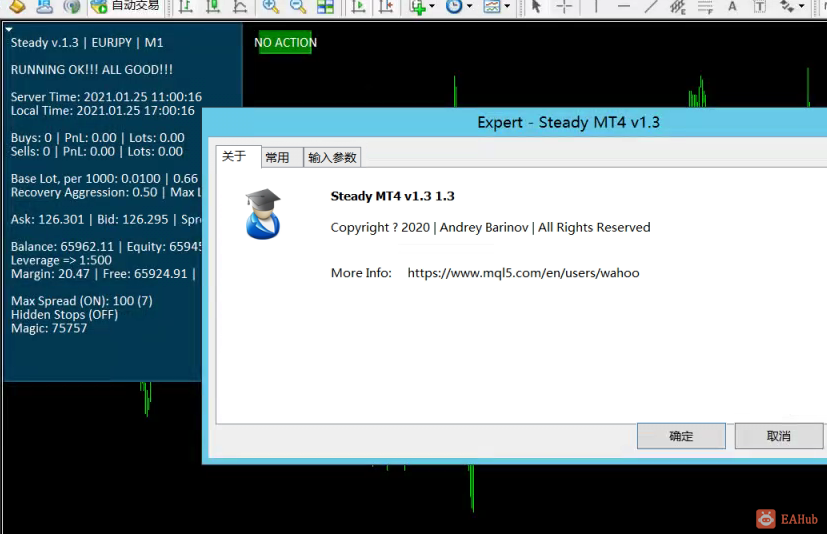Click the Copyright Andrey Barinov line
The image size is (827, 534).
tap(491, 227)
